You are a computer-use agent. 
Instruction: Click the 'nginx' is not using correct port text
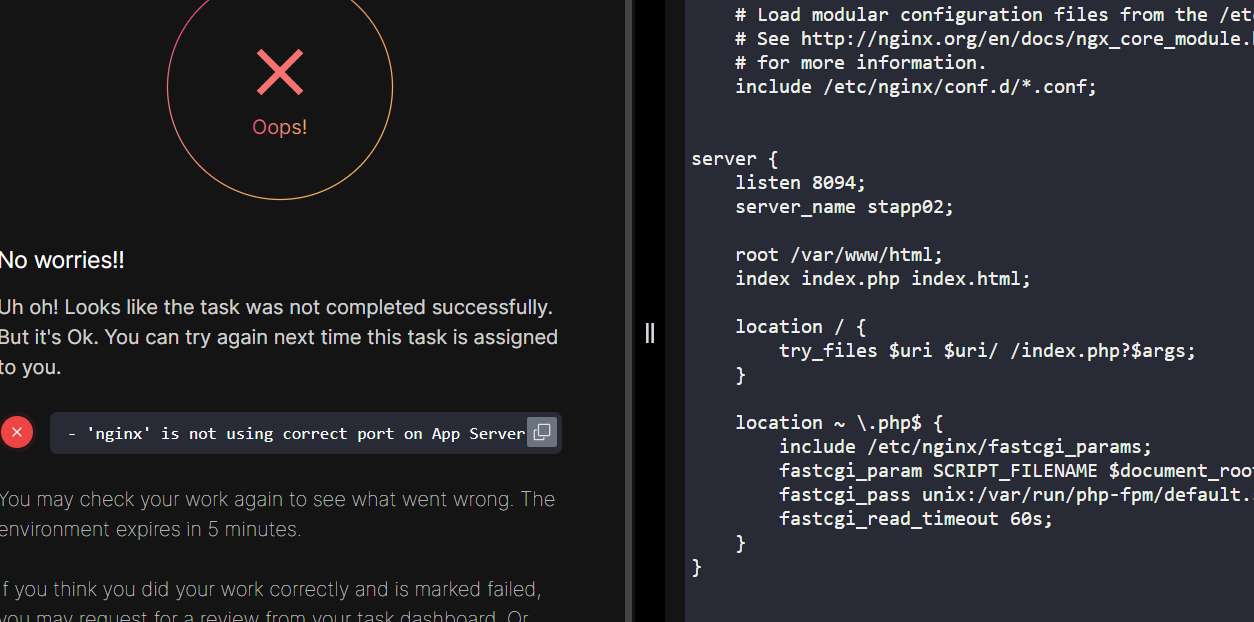[x=295, y=434]
